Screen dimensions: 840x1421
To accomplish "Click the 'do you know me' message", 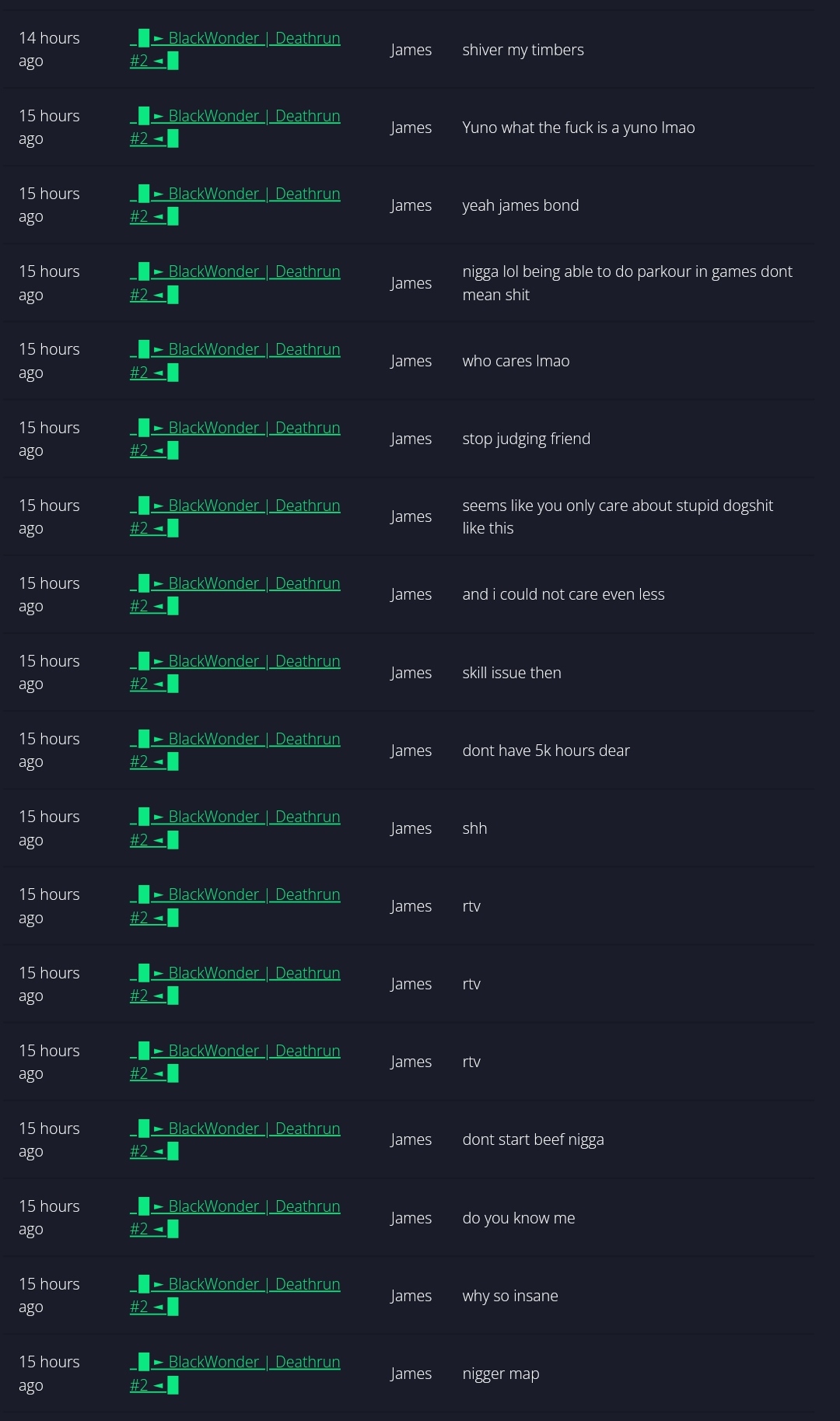I will (x=519, y=1218).
